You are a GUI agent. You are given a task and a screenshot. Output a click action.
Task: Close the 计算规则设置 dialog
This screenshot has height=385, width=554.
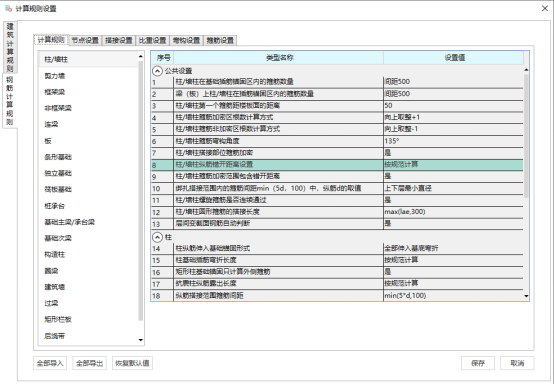(x=545, y=8)
